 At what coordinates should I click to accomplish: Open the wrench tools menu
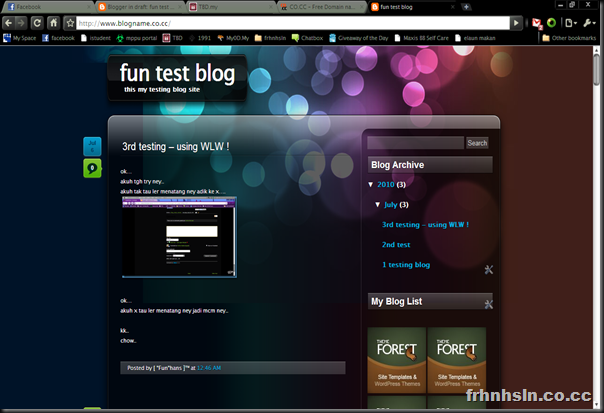[x=589, y=23]
